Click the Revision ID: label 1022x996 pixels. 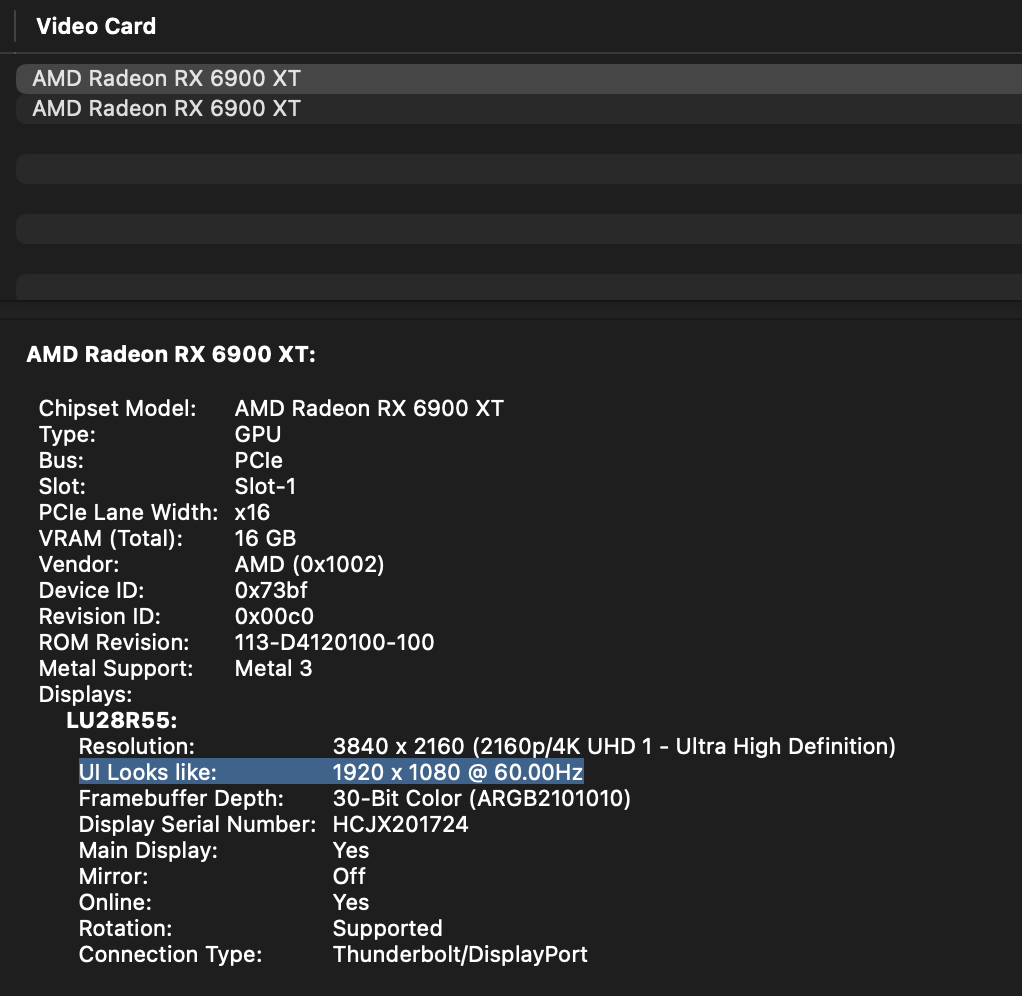click(100, 617)
